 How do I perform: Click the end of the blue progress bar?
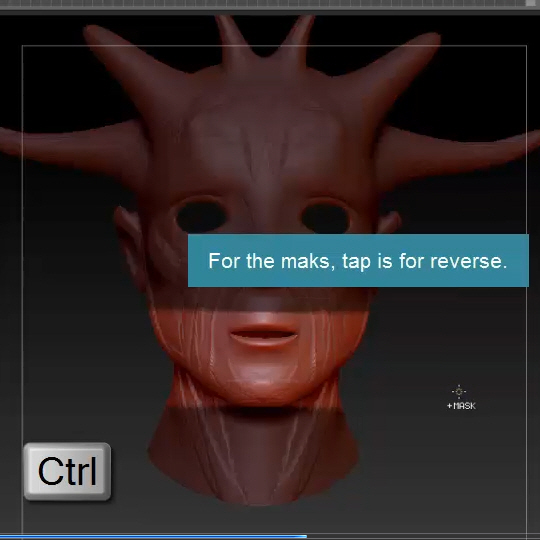(x=305, y=537)
